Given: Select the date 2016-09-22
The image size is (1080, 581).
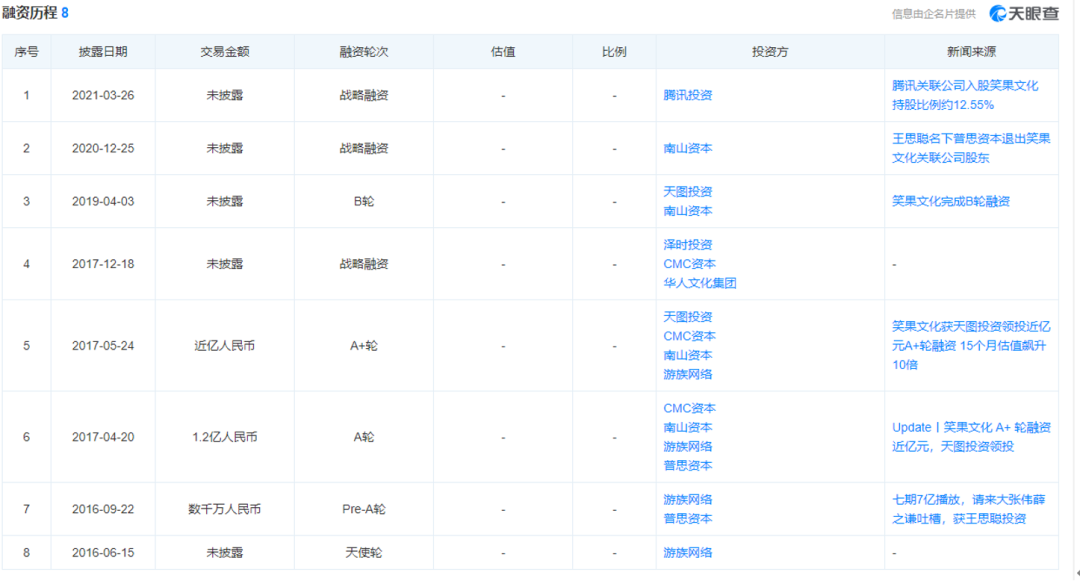Looking at the screenshot, I should 103,509.
